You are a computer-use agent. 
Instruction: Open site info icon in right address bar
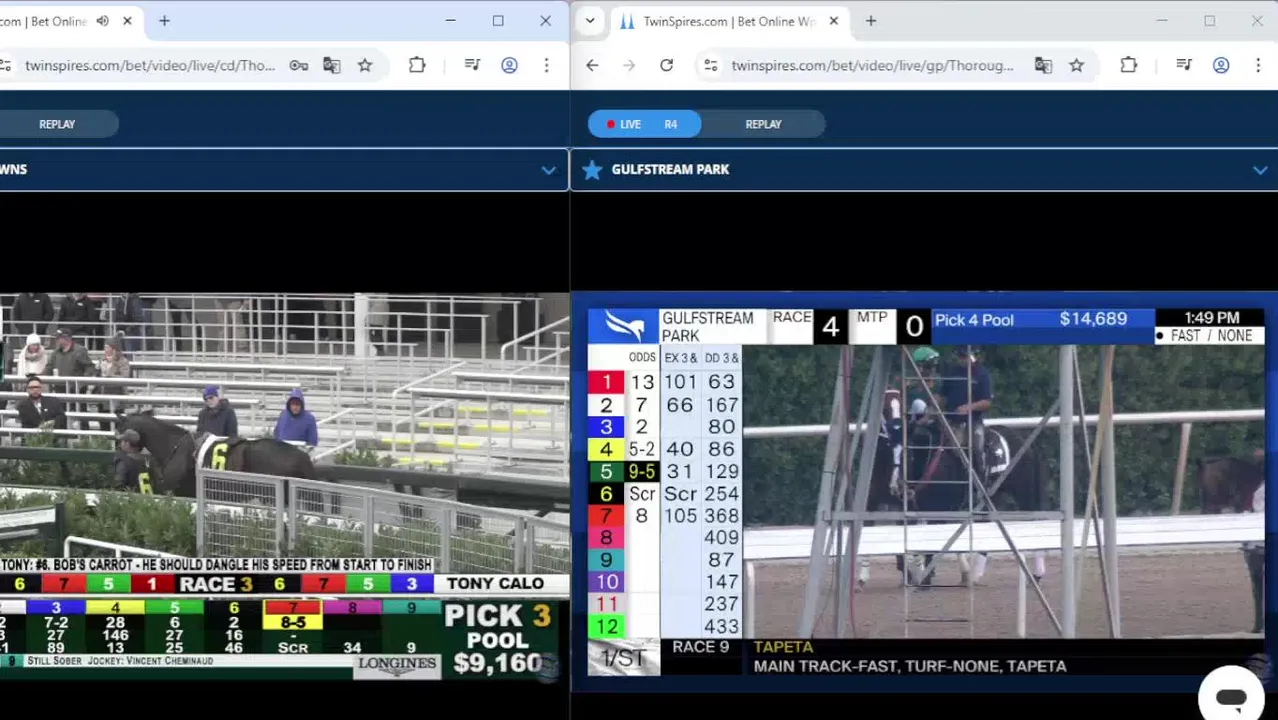[710, 65]
